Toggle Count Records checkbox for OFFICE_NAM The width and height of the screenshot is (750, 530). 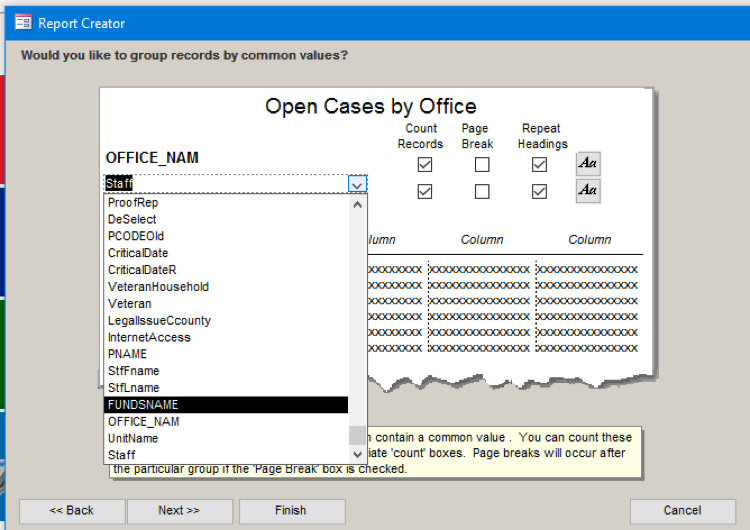(x=425, y=165)
